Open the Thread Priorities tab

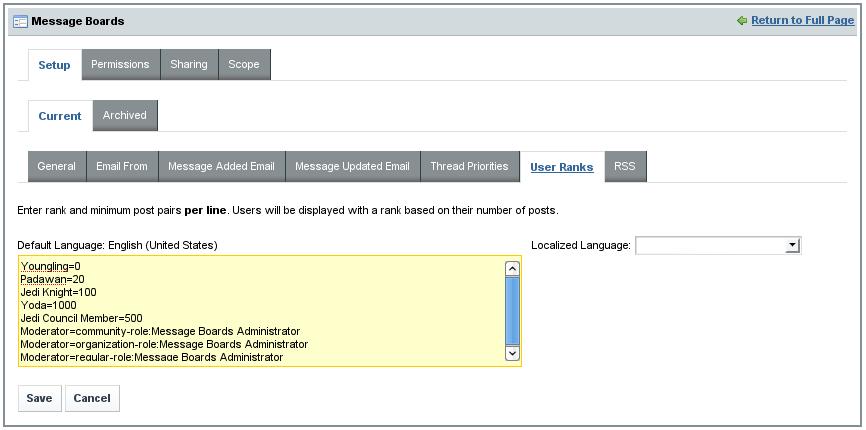click(x=469, y=166)
